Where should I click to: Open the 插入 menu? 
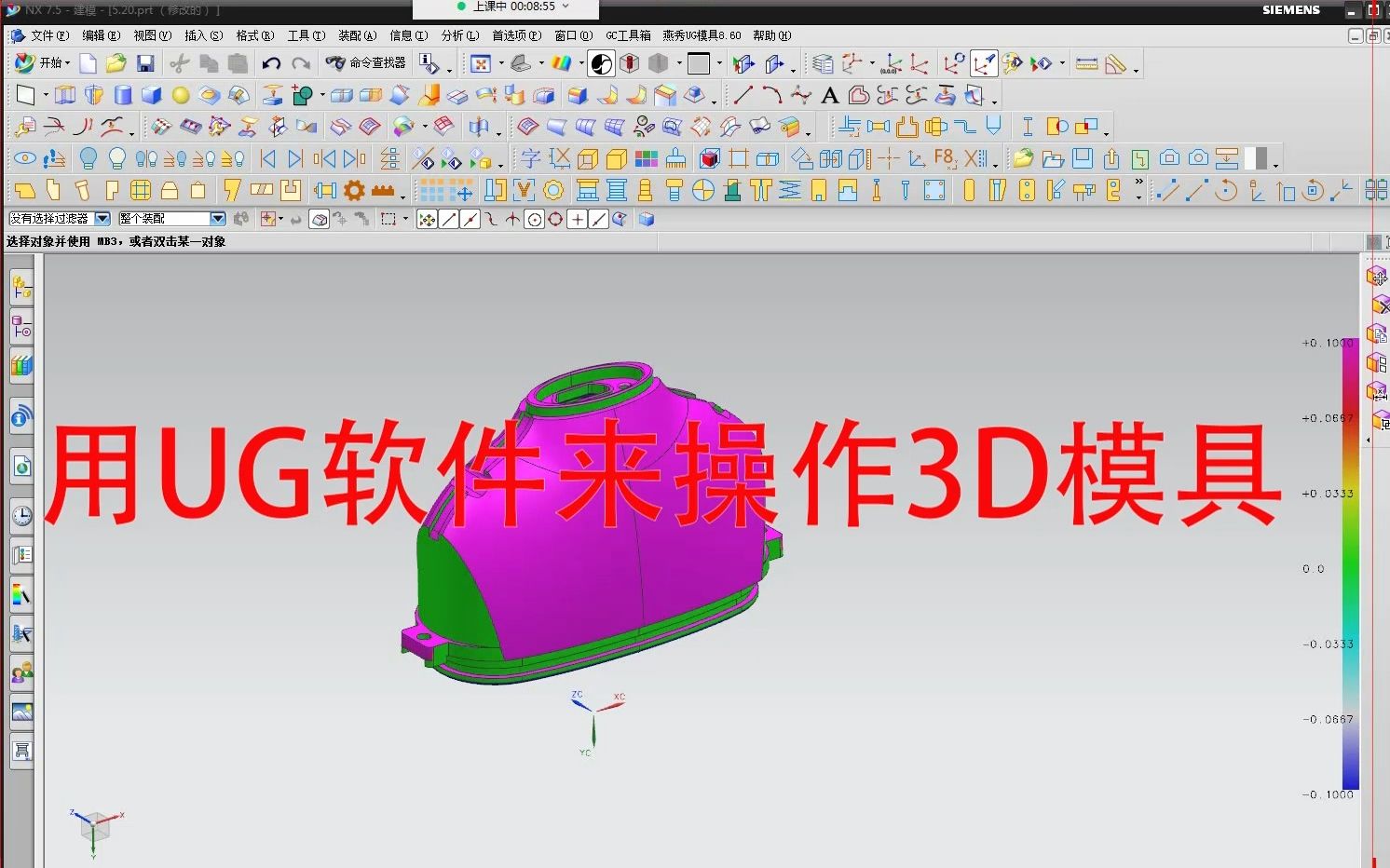tap(204, 35)
